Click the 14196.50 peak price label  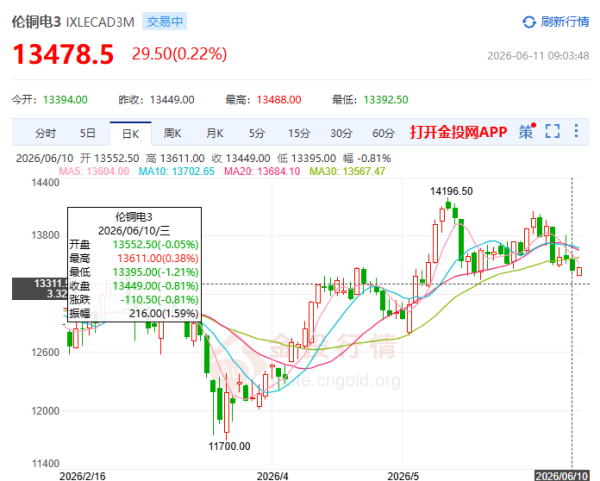[452, 191]
